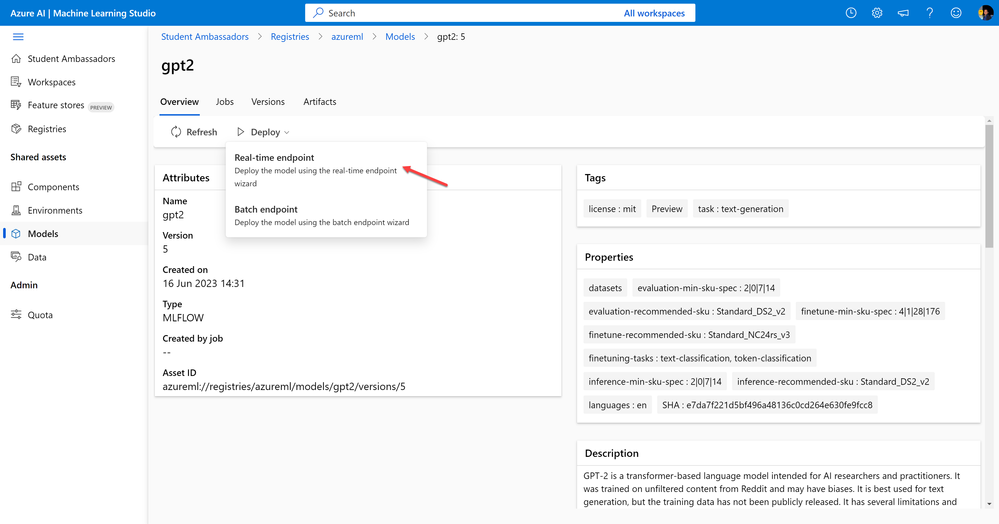The height and width of the screenshot is (524, 999).
Task: Go to Models breadcrumb link
Action: tap(400, 37)
